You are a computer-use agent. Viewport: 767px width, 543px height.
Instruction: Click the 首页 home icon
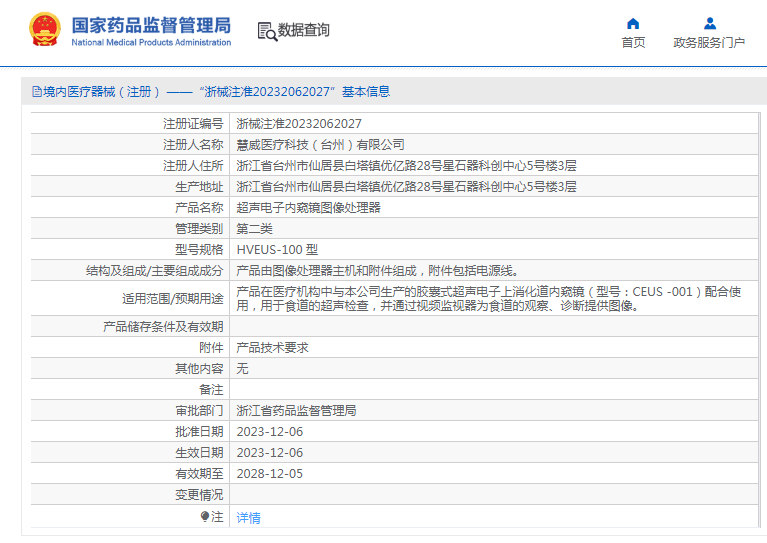click(x=633, y=23)
